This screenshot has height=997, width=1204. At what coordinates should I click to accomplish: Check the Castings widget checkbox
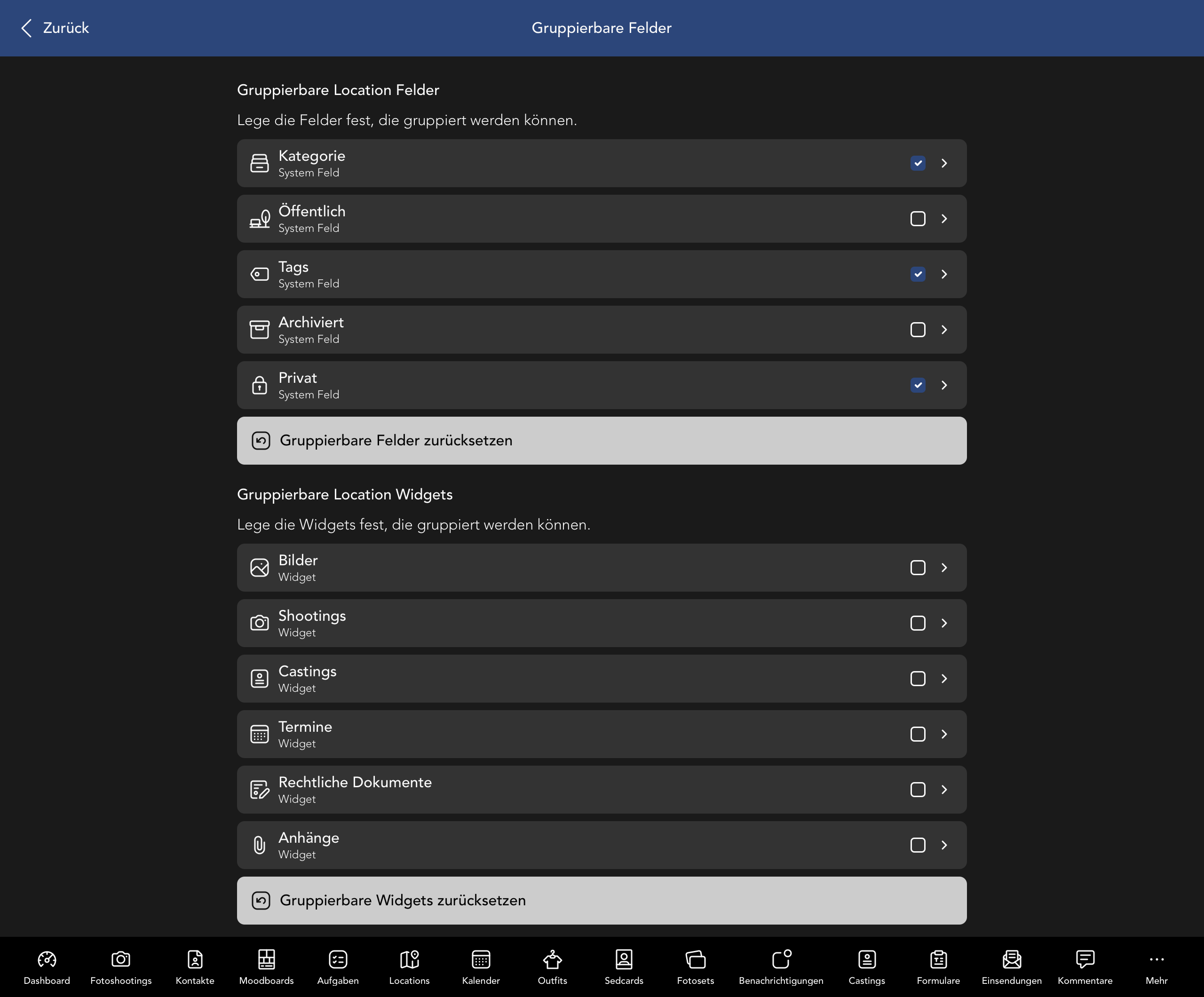(x=918, y=679)
